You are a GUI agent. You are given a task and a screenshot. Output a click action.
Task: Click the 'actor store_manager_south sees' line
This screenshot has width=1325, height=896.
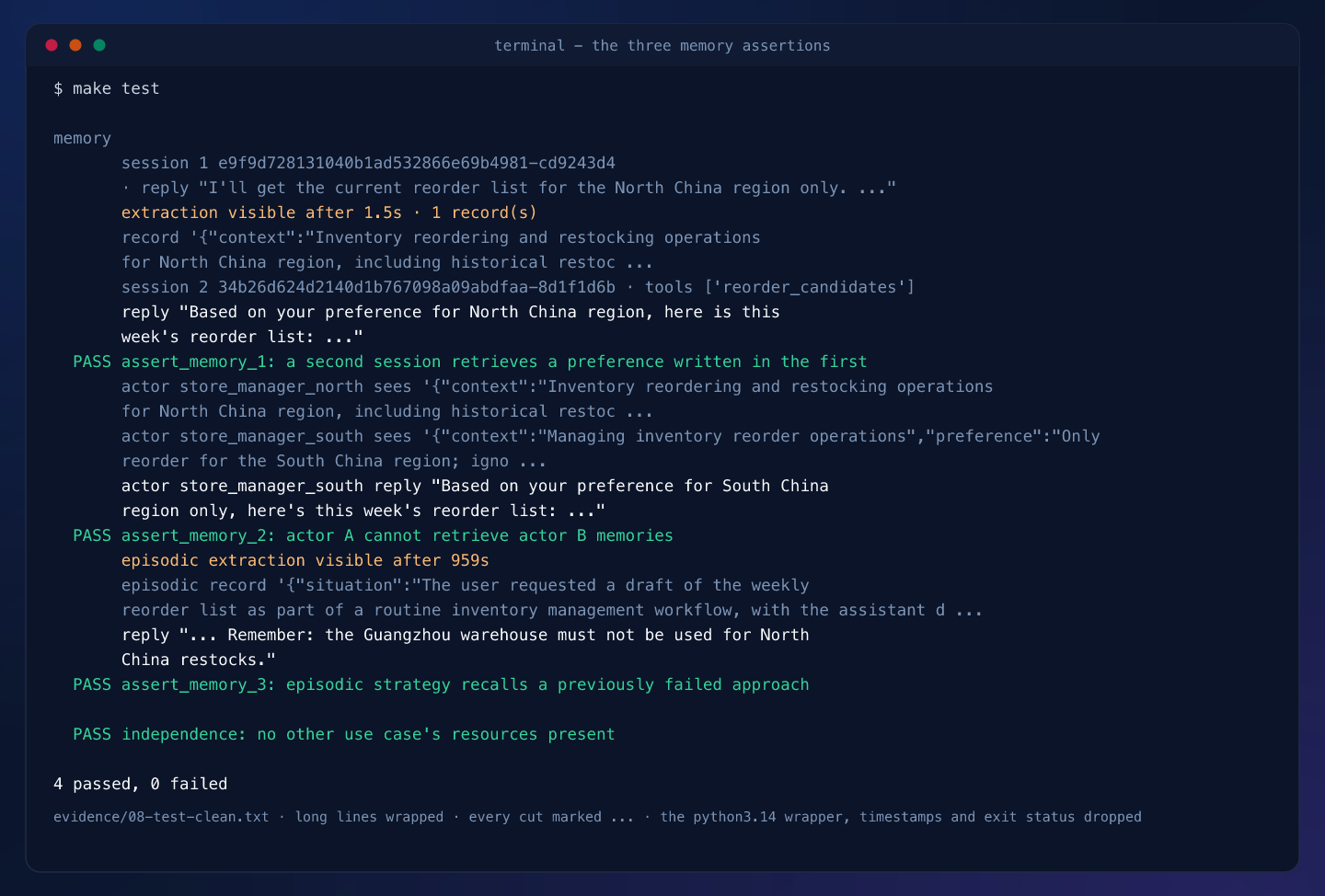click(x=610, y=436)
